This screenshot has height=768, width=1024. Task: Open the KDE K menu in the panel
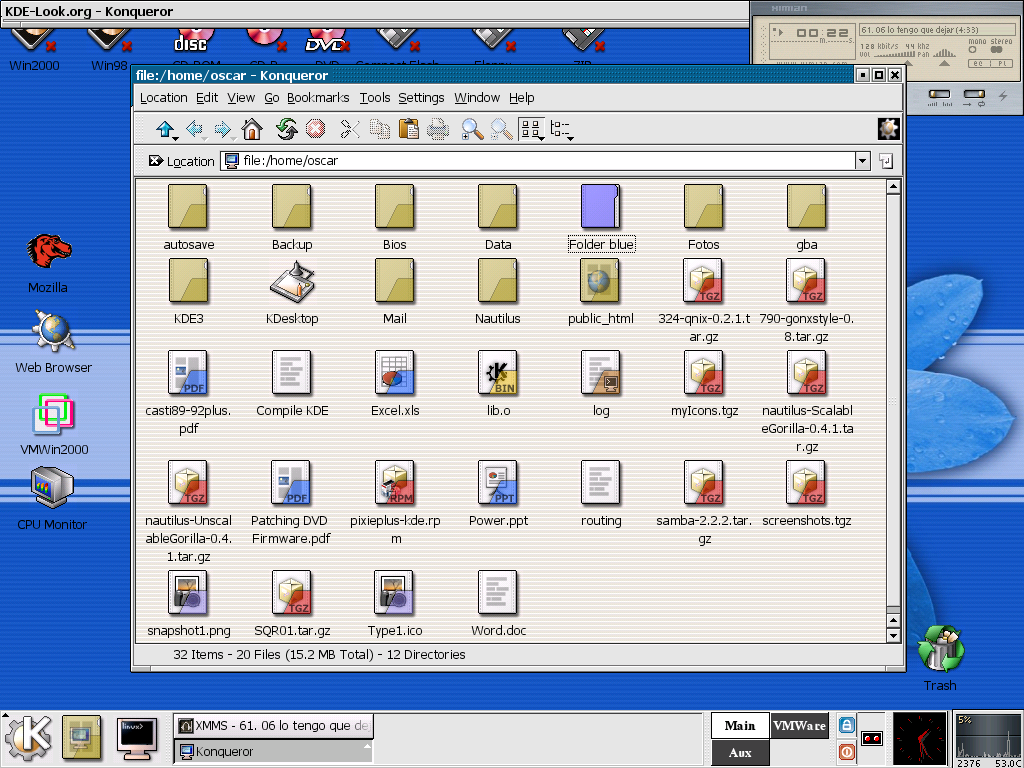pyautogui.click(x=28, y=739)
